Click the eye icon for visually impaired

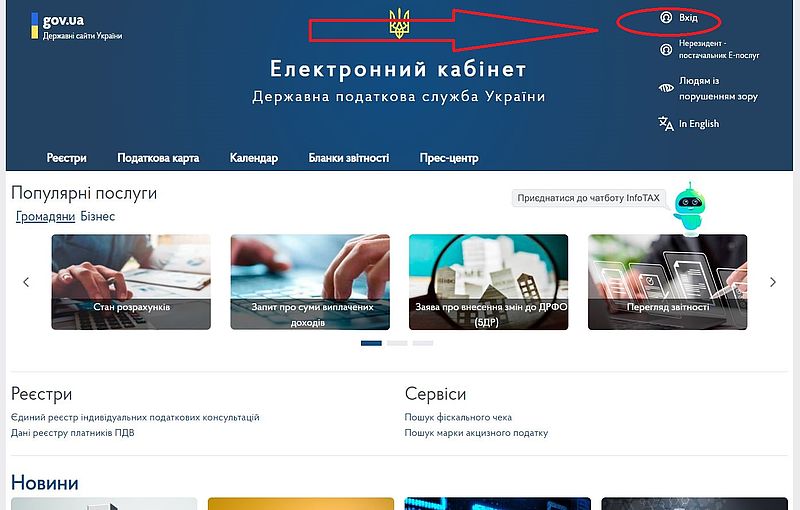click(666, 88)
